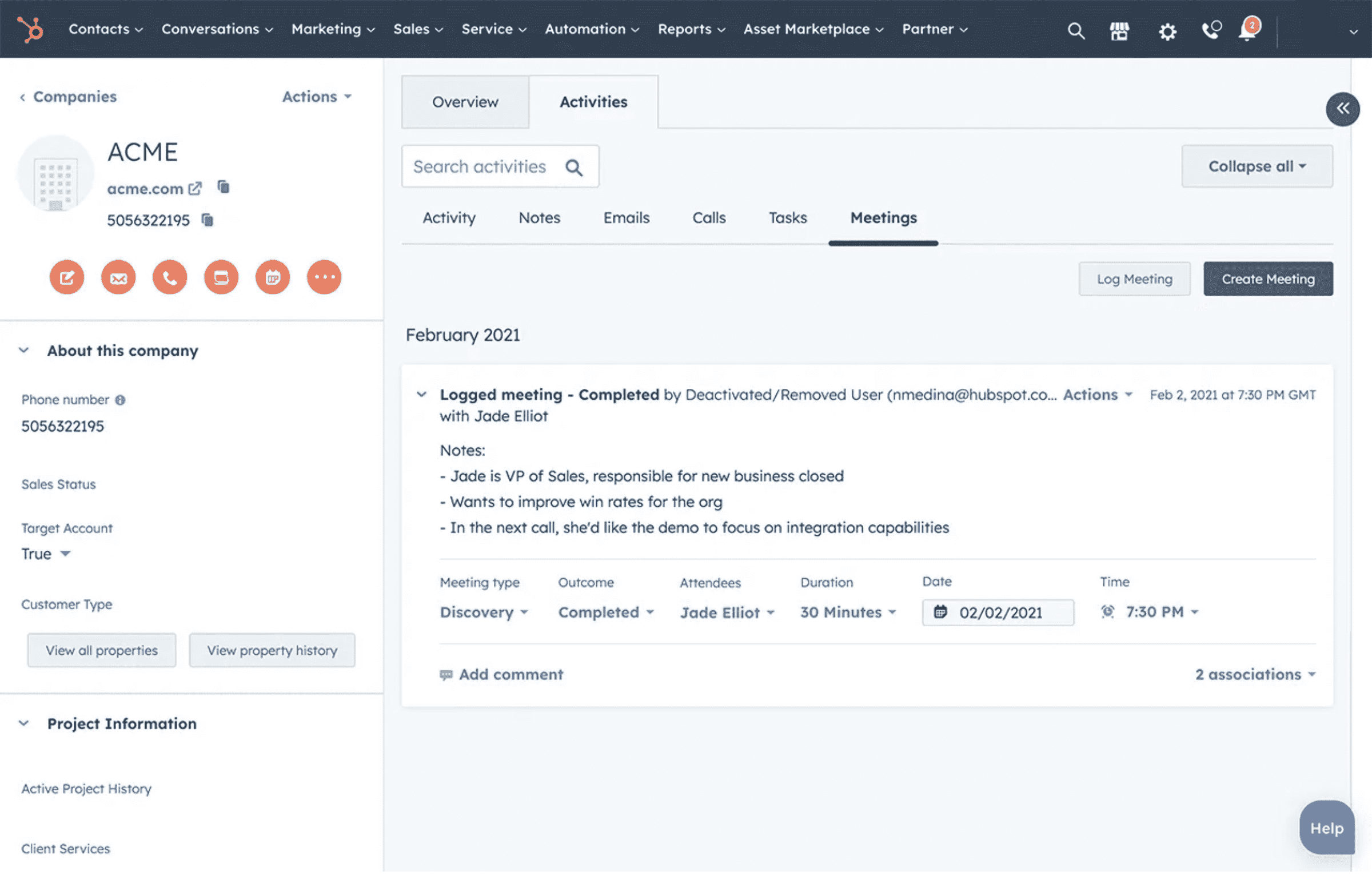Open the Target Account True dropdown
Image resolution: width=1372 pixels, height=891 pixels.
tap(46, 554)
